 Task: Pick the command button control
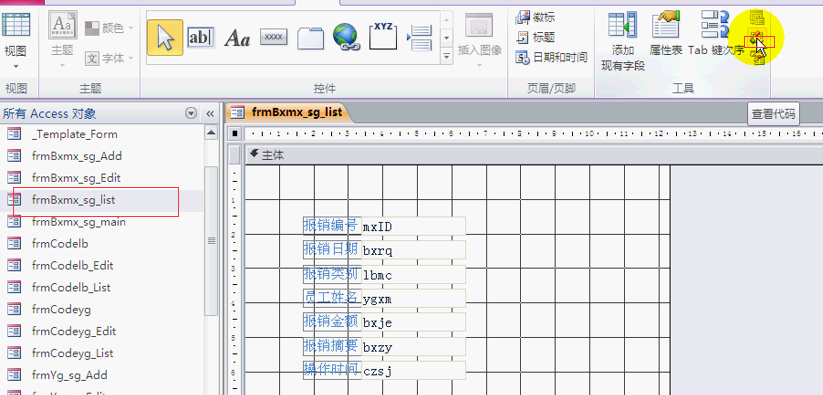(x=273, y=38)
